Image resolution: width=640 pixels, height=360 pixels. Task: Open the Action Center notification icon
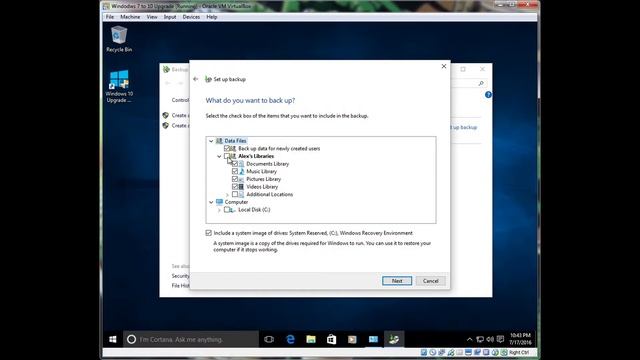(x=500, y=339)
